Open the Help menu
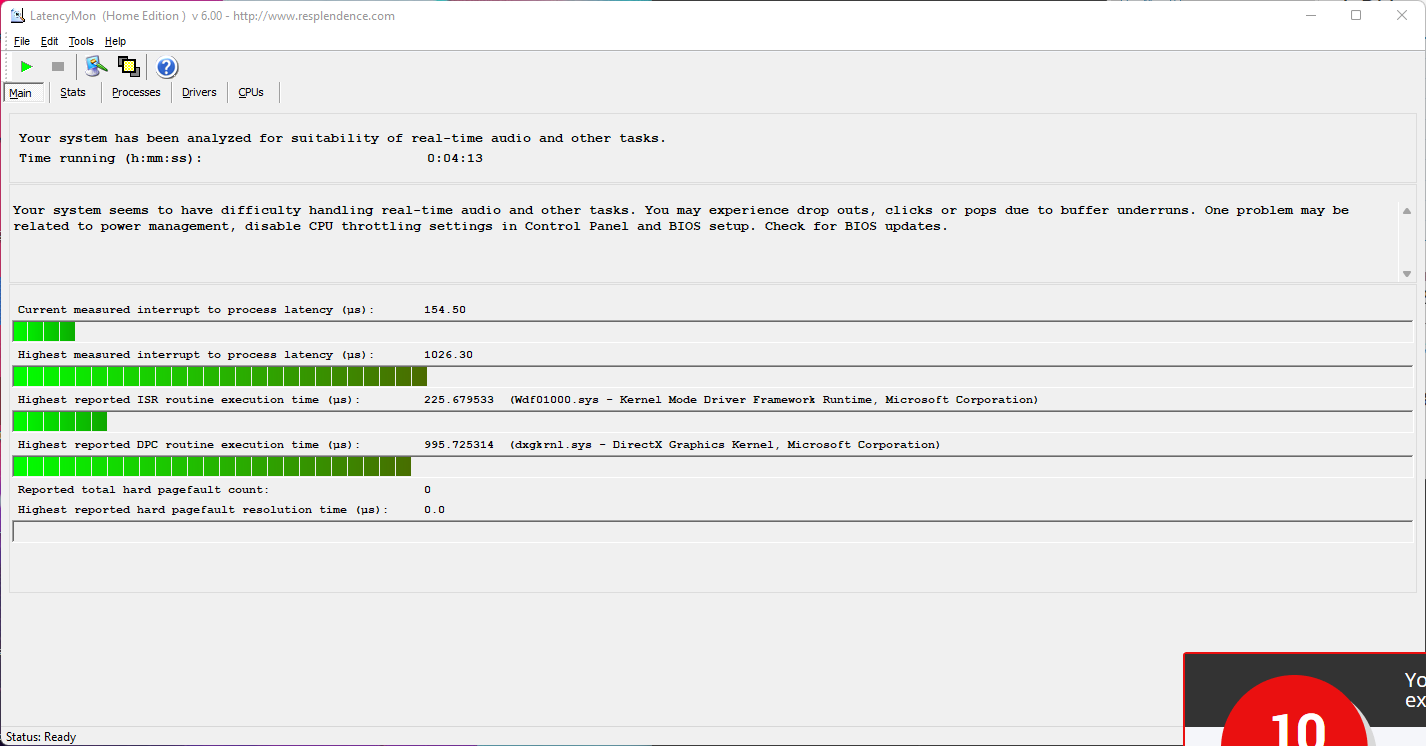The image size is (1426, 746). [115, 41]
